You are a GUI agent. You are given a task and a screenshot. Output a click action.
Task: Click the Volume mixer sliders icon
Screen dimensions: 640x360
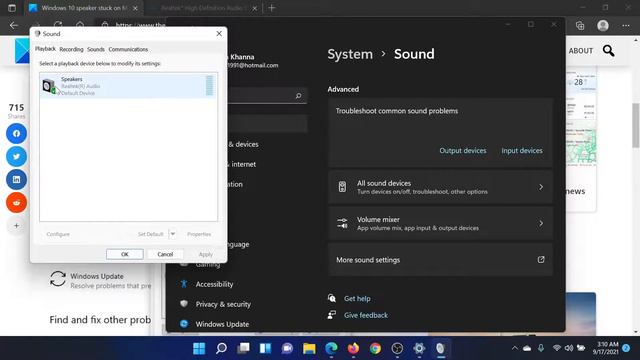[x=342, y=223]
